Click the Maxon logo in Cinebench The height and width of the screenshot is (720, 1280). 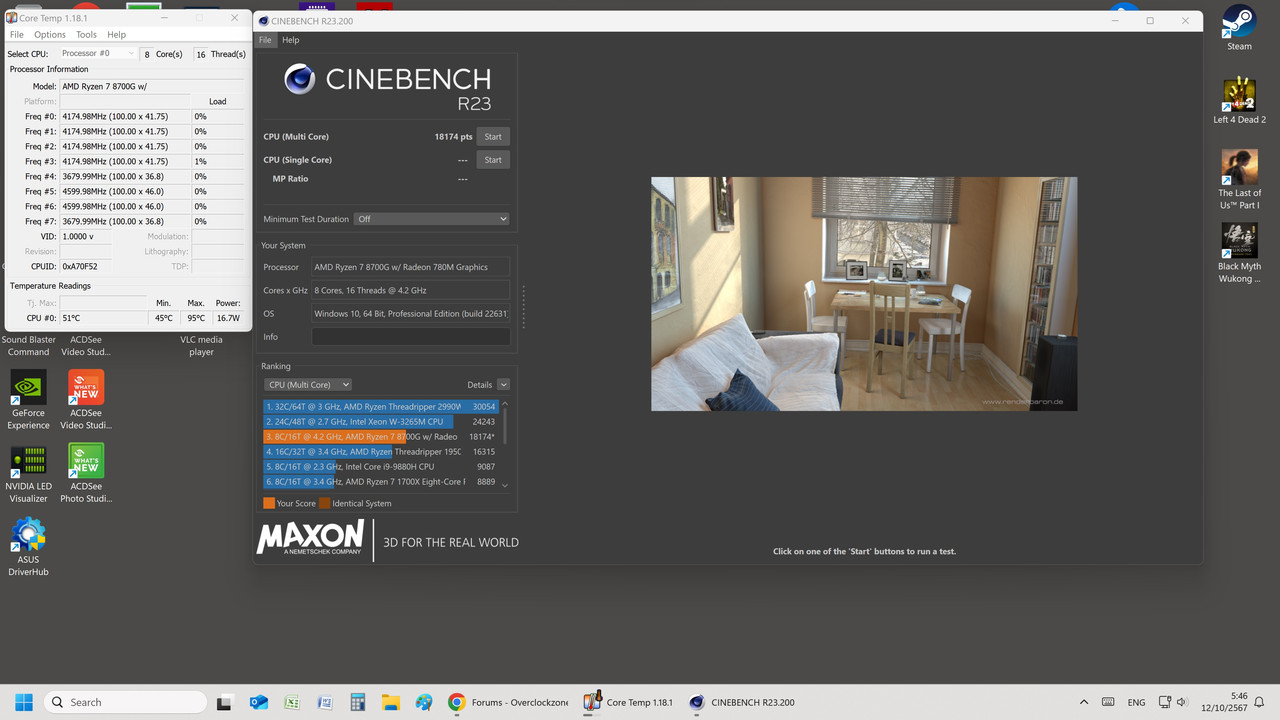(310, 537)
